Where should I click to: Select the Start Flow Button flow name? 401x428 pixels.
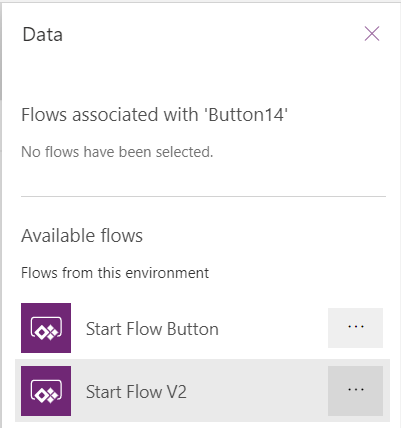point(152,329)
